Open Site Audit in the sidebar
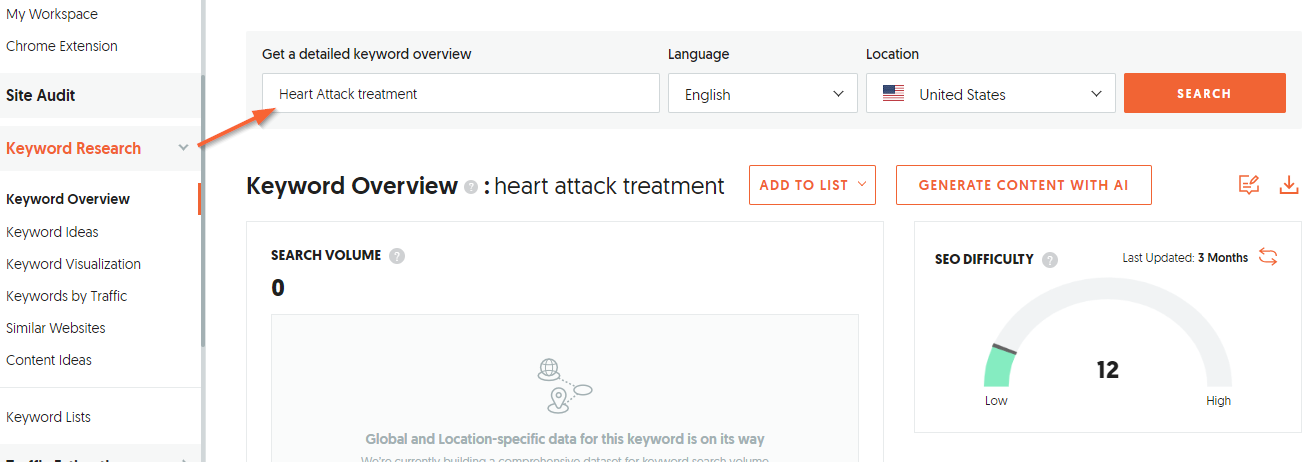The height and width of the screenshot is (462, 1312). coord(41,96)
